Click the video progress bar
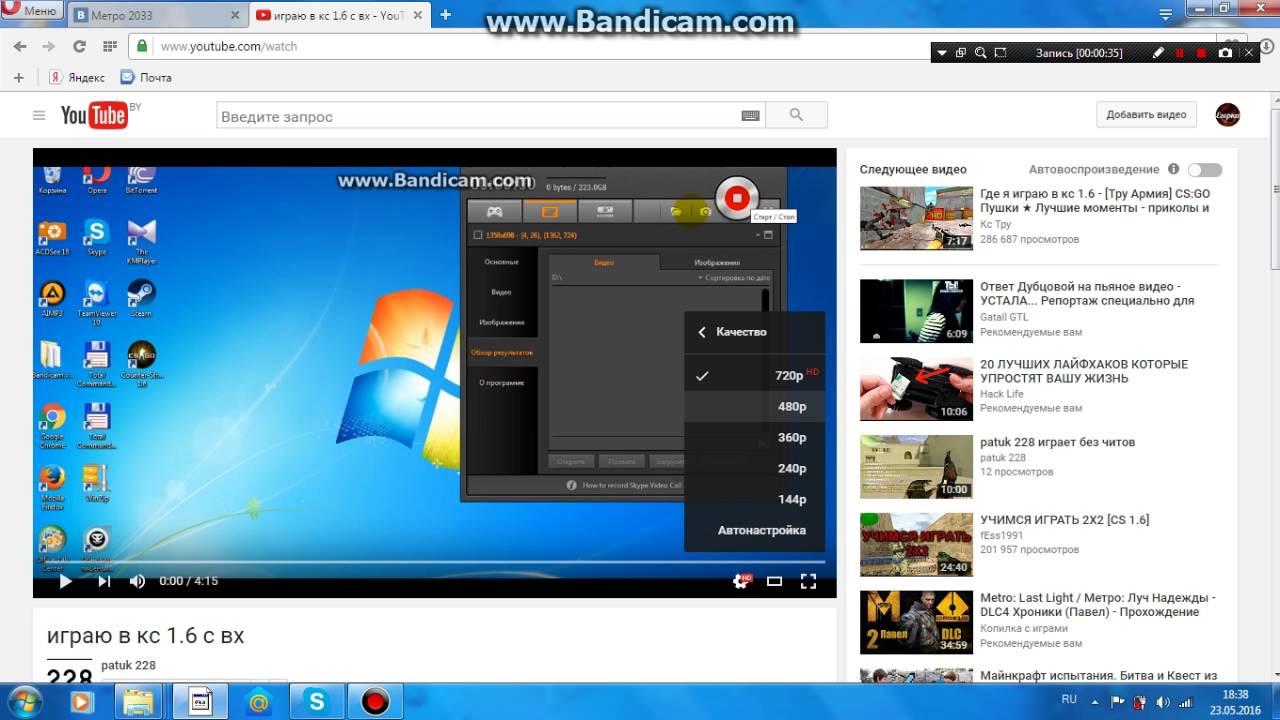The width and height of the screenshot is (1280, 720). click(x=434, y=562)
